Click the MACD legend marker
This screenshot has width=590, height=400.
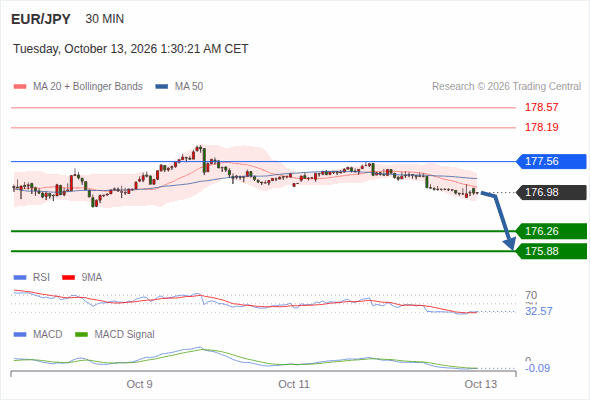coord(20,335)
